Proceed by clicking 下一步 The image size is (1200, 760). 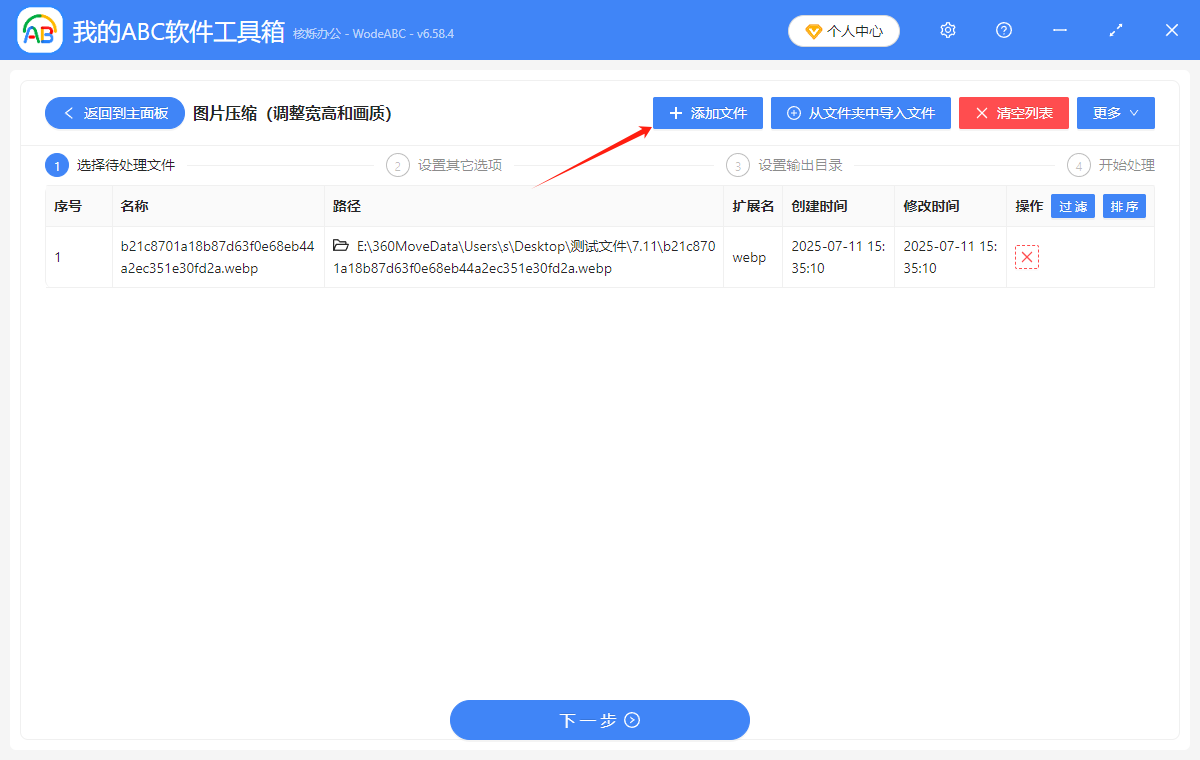[599, 720]
